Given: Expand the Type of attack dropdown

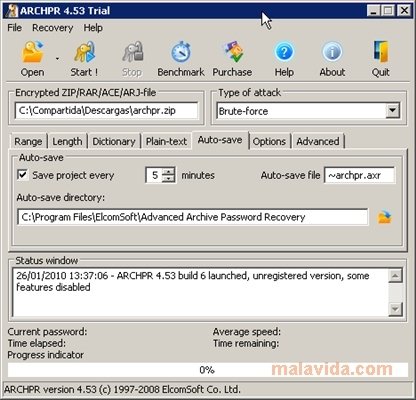Looking at the screenshot, I should coord(393,110).
